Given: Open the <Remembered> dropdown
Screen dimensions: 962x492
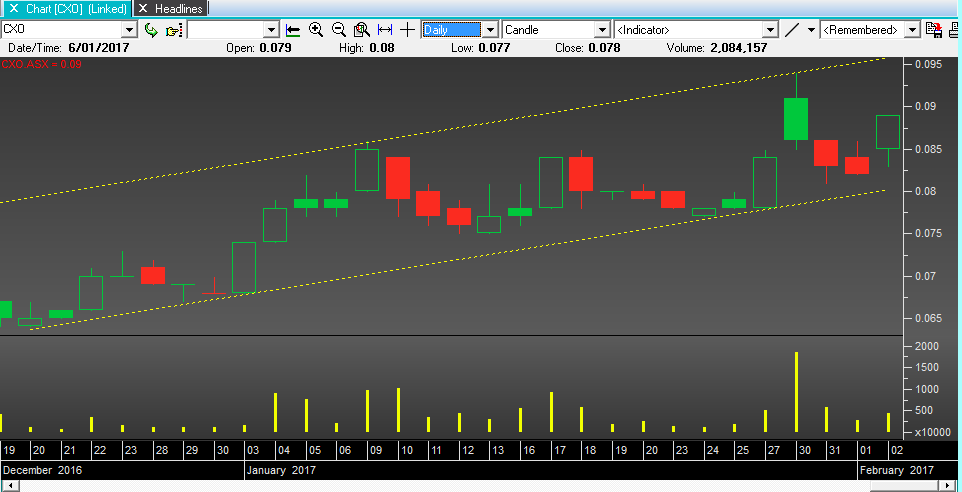Looking at the screenshot, I should [x=913, y=29].
